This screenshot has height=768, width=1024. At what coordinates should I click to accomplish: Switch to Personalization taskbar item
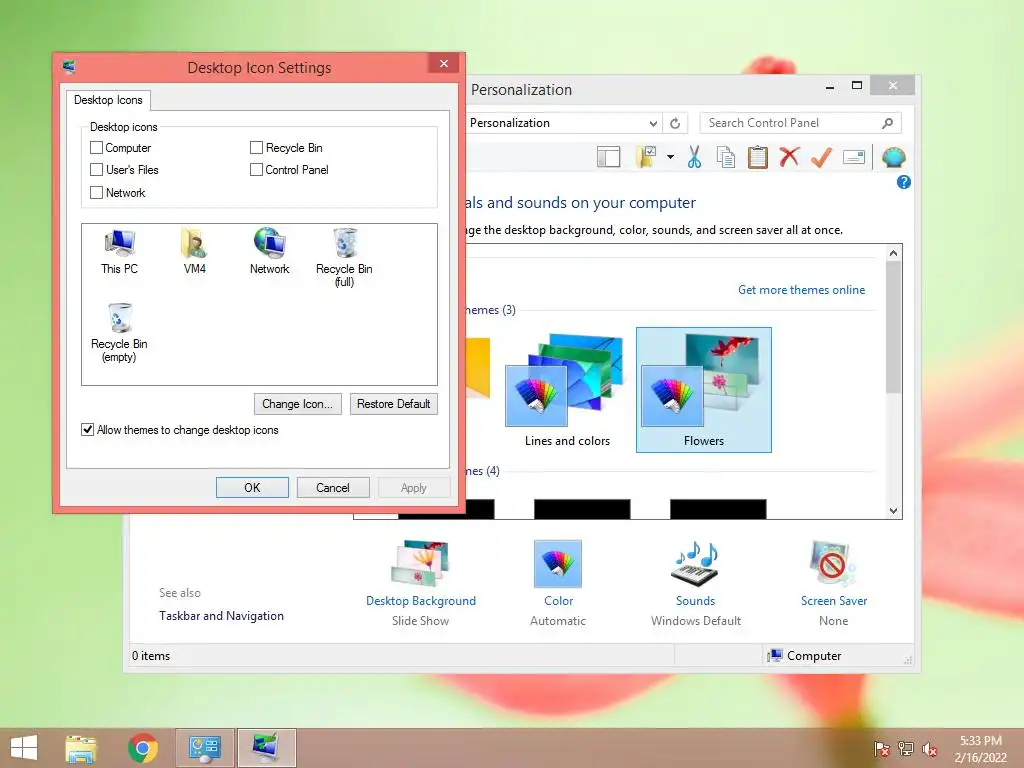(266, 748)
